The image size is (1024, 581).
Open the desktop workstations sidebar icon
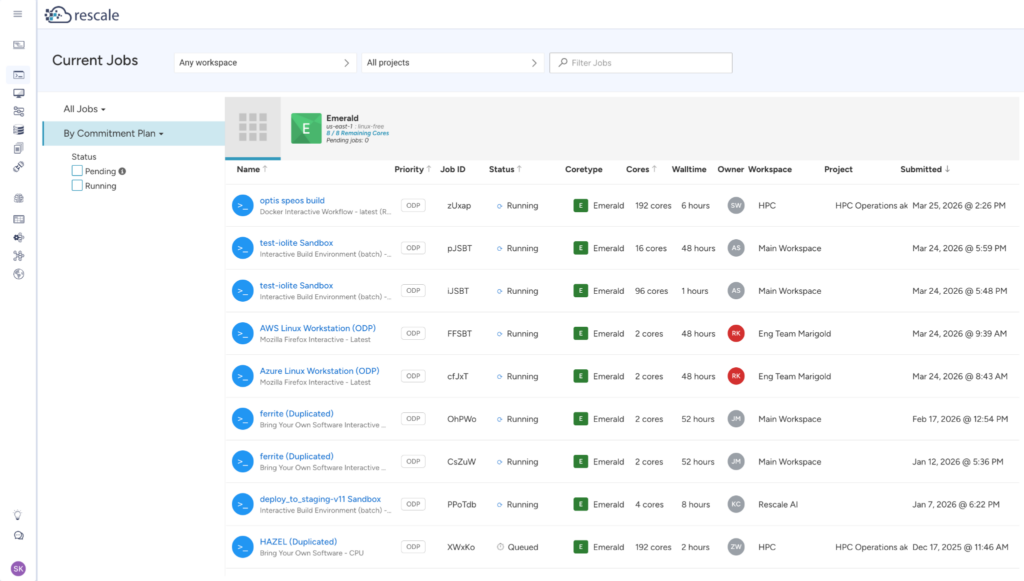18,93
